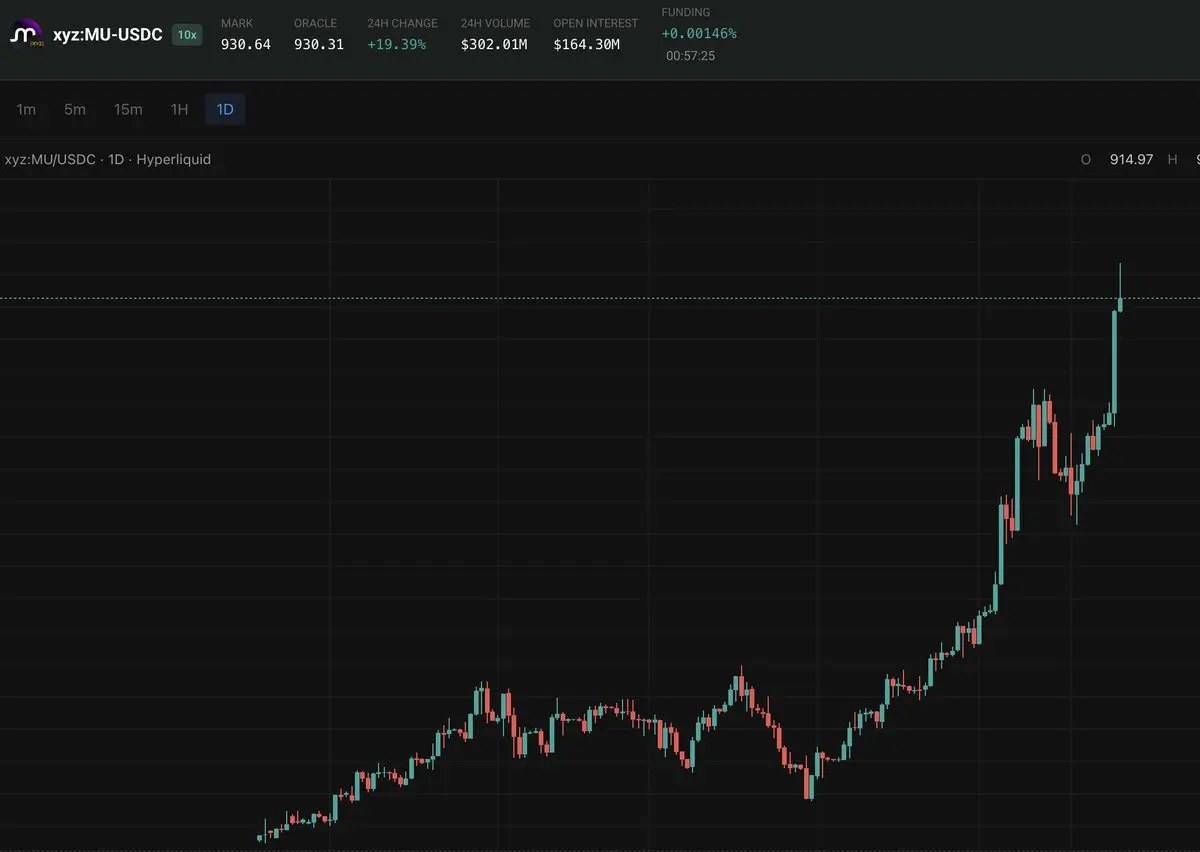Open the xyz:MU-USDC pair selector

tap(108, 35)
